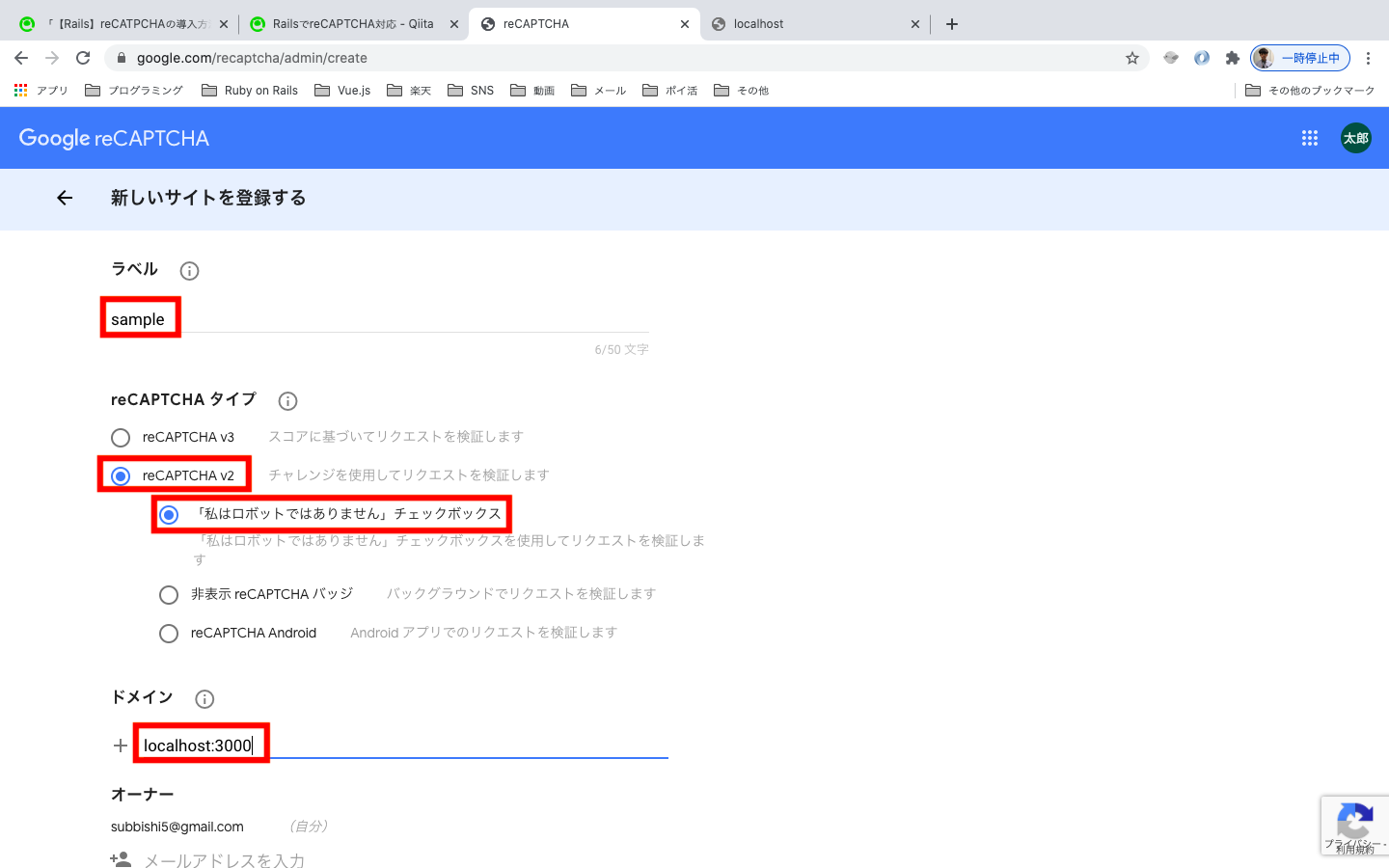Click the sample label text field
This screenshot has height=868, width=1389.
click(x=380, y=319)
